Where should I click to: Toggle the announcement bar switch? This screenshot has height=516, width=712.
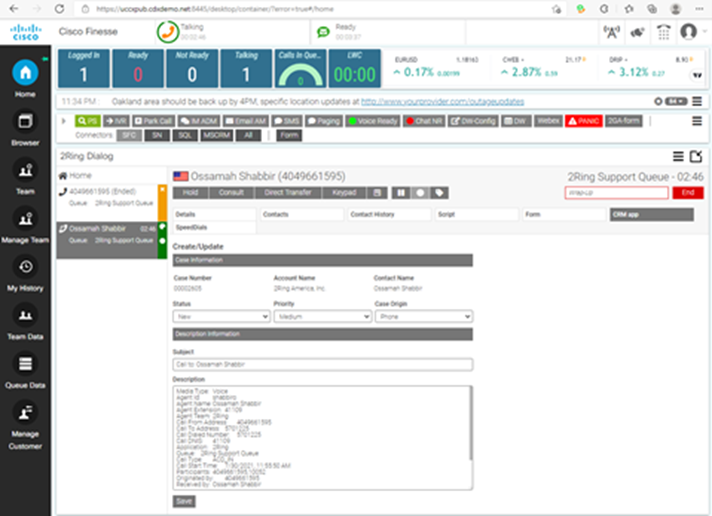(x=676, y=101)
